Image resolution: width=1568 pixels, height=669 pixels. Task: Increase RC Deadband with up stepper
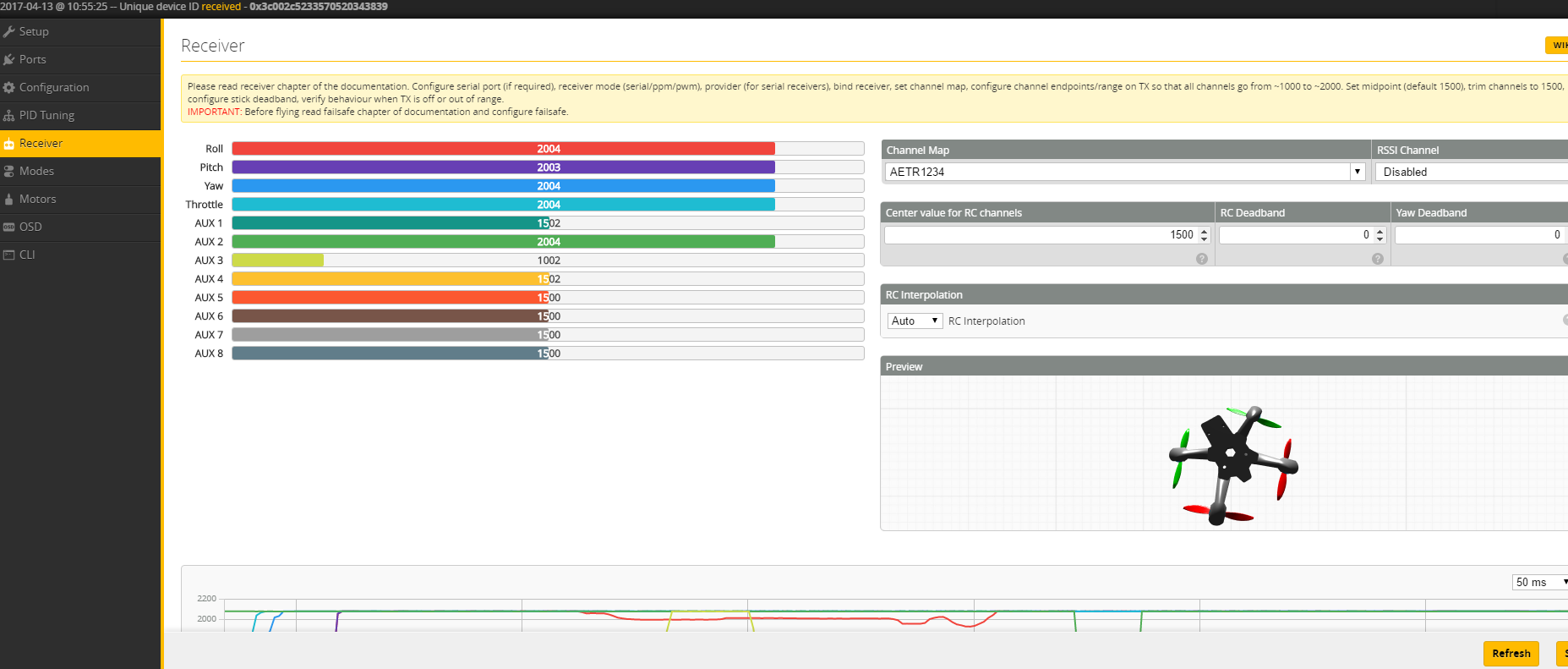[x=1380, y=230]
